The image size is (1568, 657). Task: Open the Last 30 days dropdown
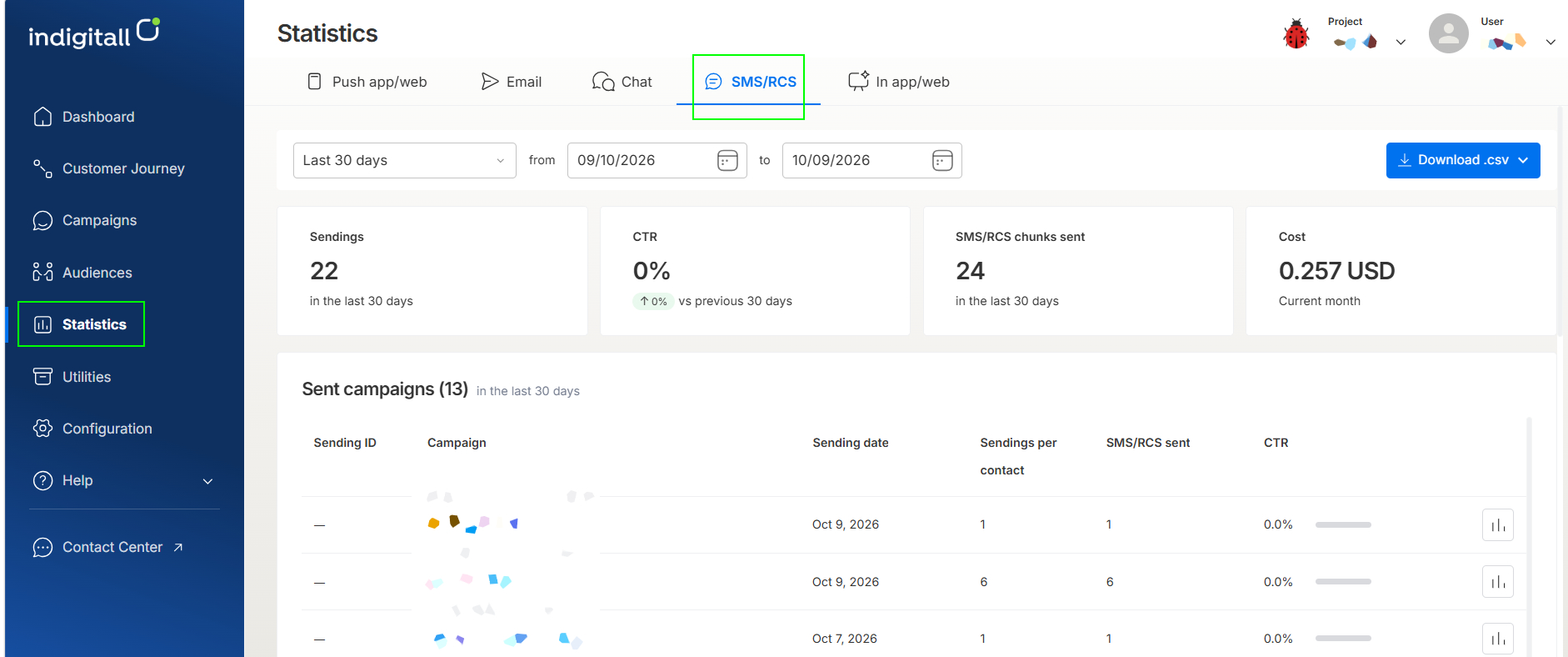click(x=405, y=160)
